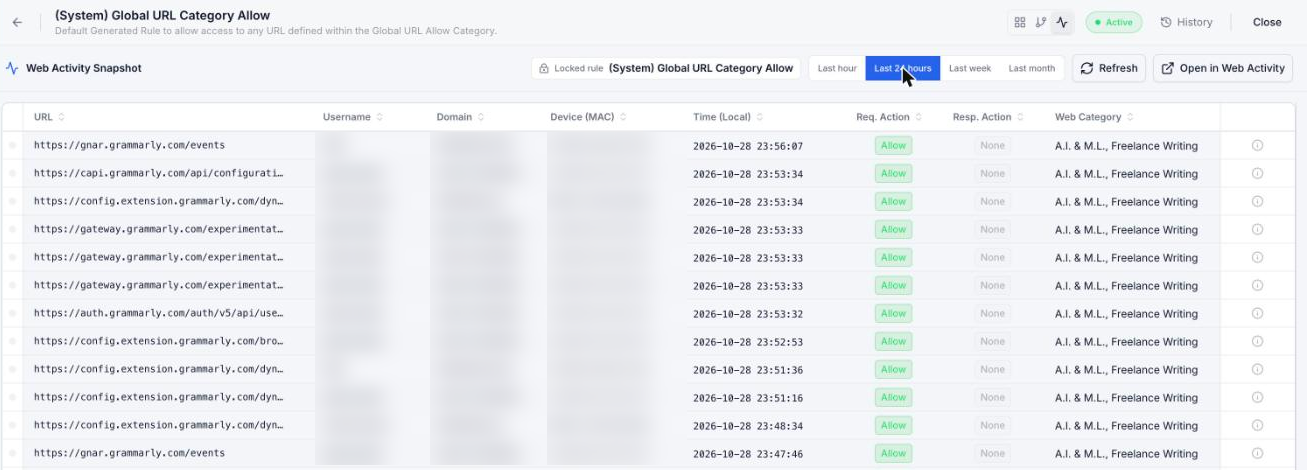Sort by the Resp. Action column
1307x470 pixels.
tap(988, 117)
